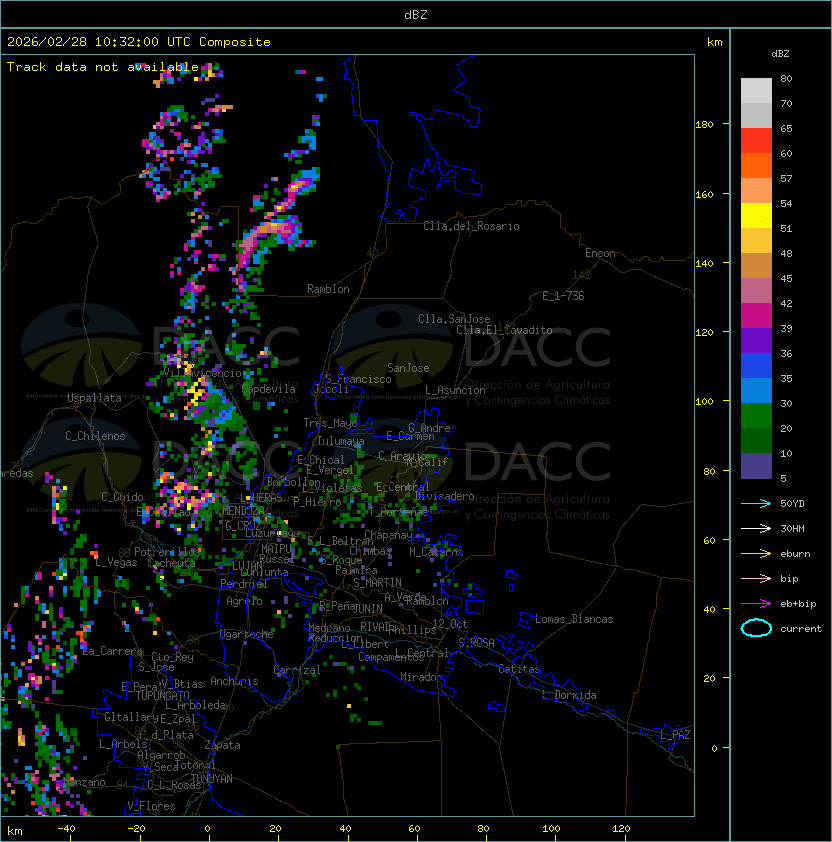The image size is (832, 842).
Task: Click the JUNIN map label
Action: (x=367, y=608)
